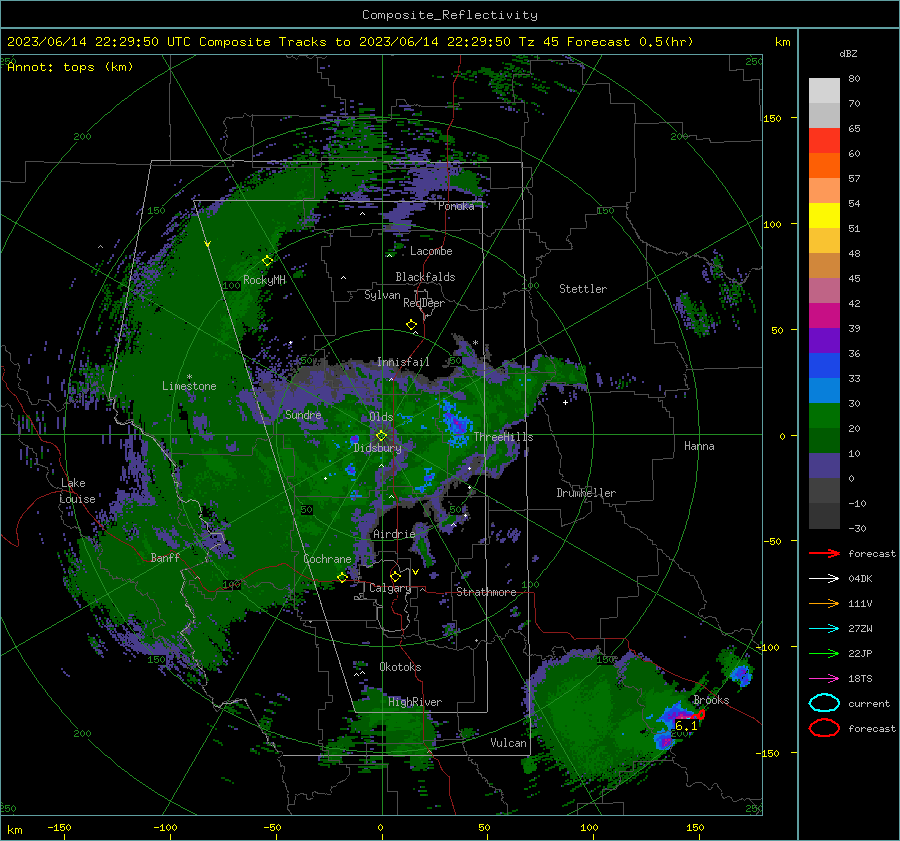
Task: Click the 'Annot: tops (km)' label
Action: pos(70,67)
